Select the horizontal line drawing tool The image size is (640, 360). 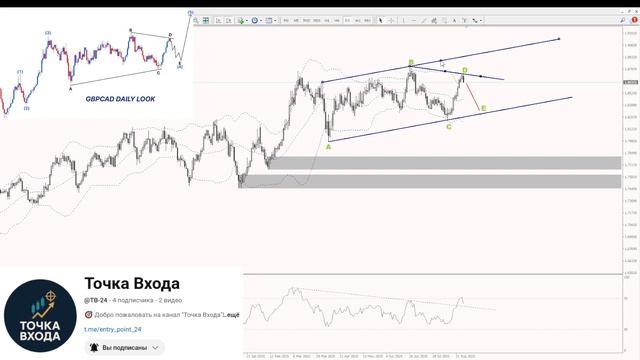tap(414, 20)
